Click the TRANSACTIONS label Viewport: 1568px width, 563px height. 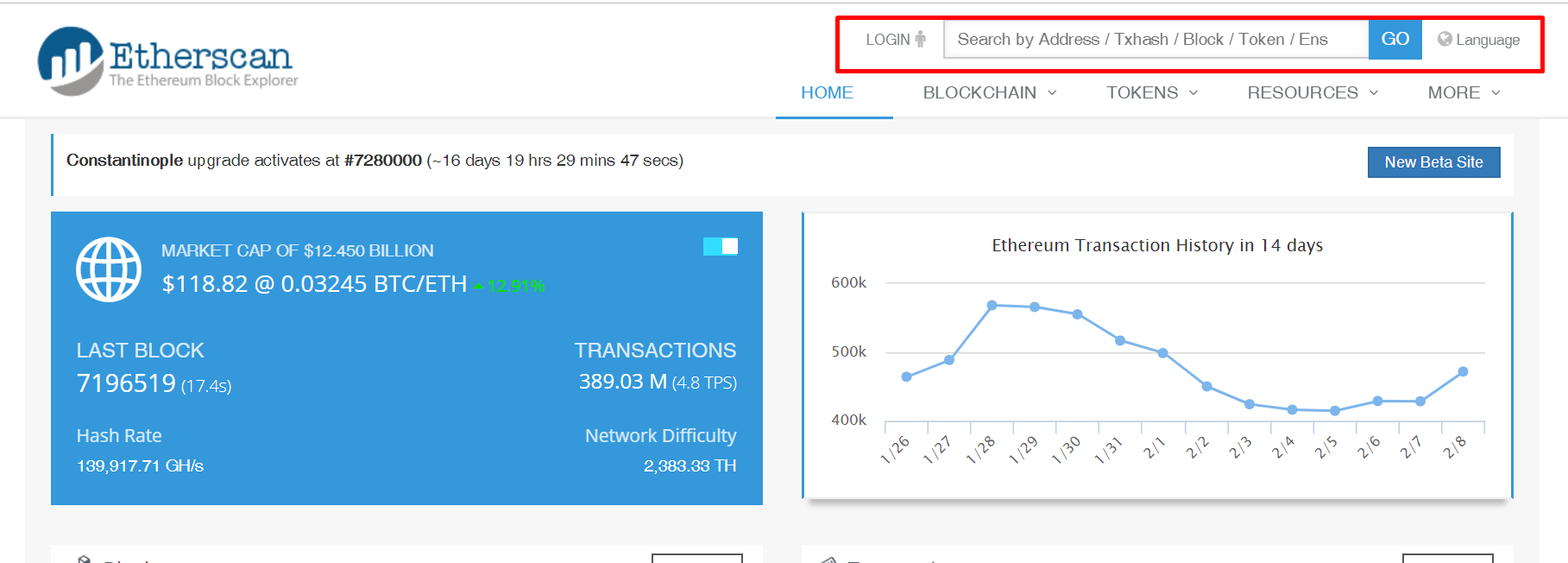coord(655,351)
